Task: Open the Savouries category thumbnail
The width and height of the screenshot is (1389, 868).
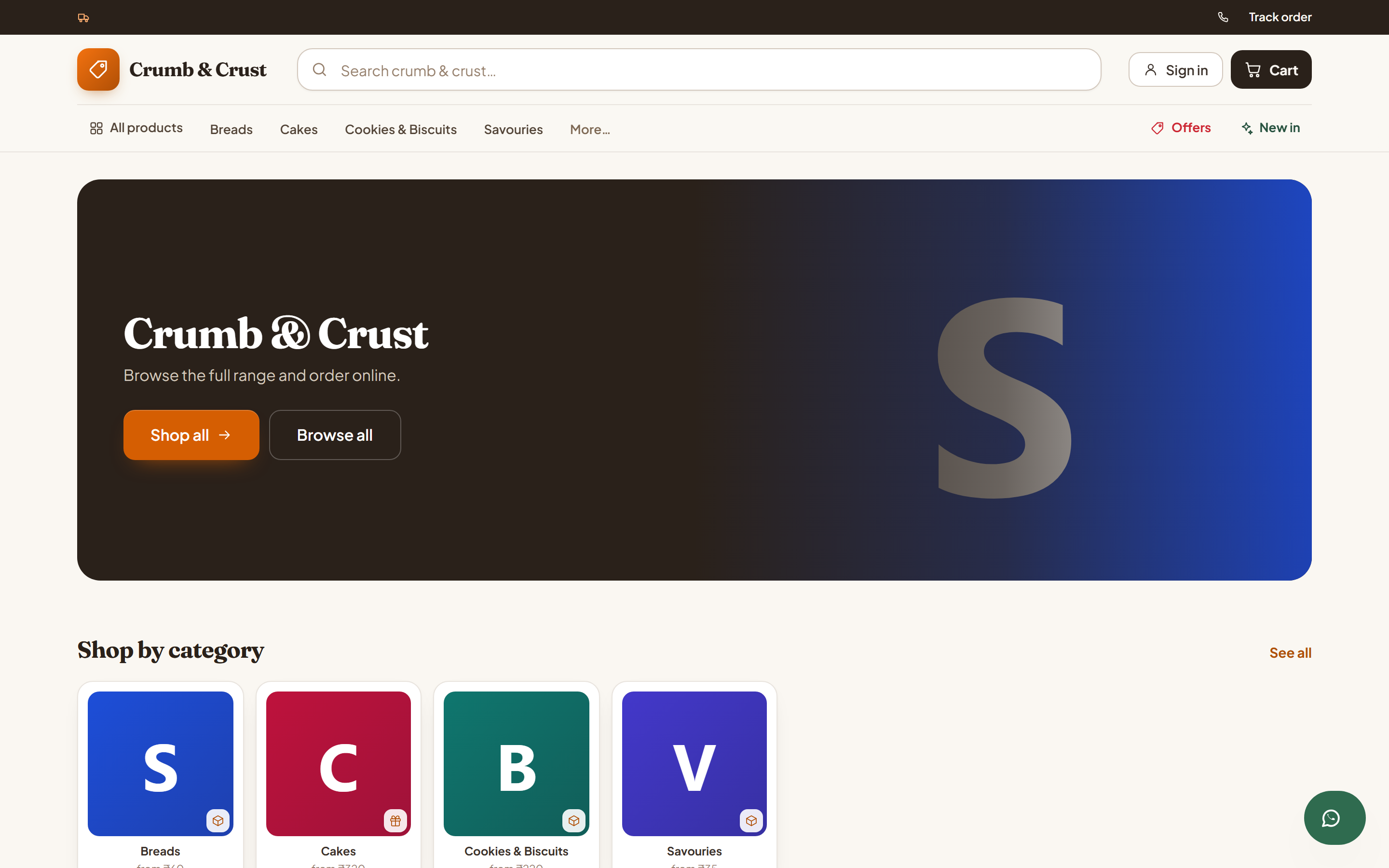Action: (x=694, y=763)
